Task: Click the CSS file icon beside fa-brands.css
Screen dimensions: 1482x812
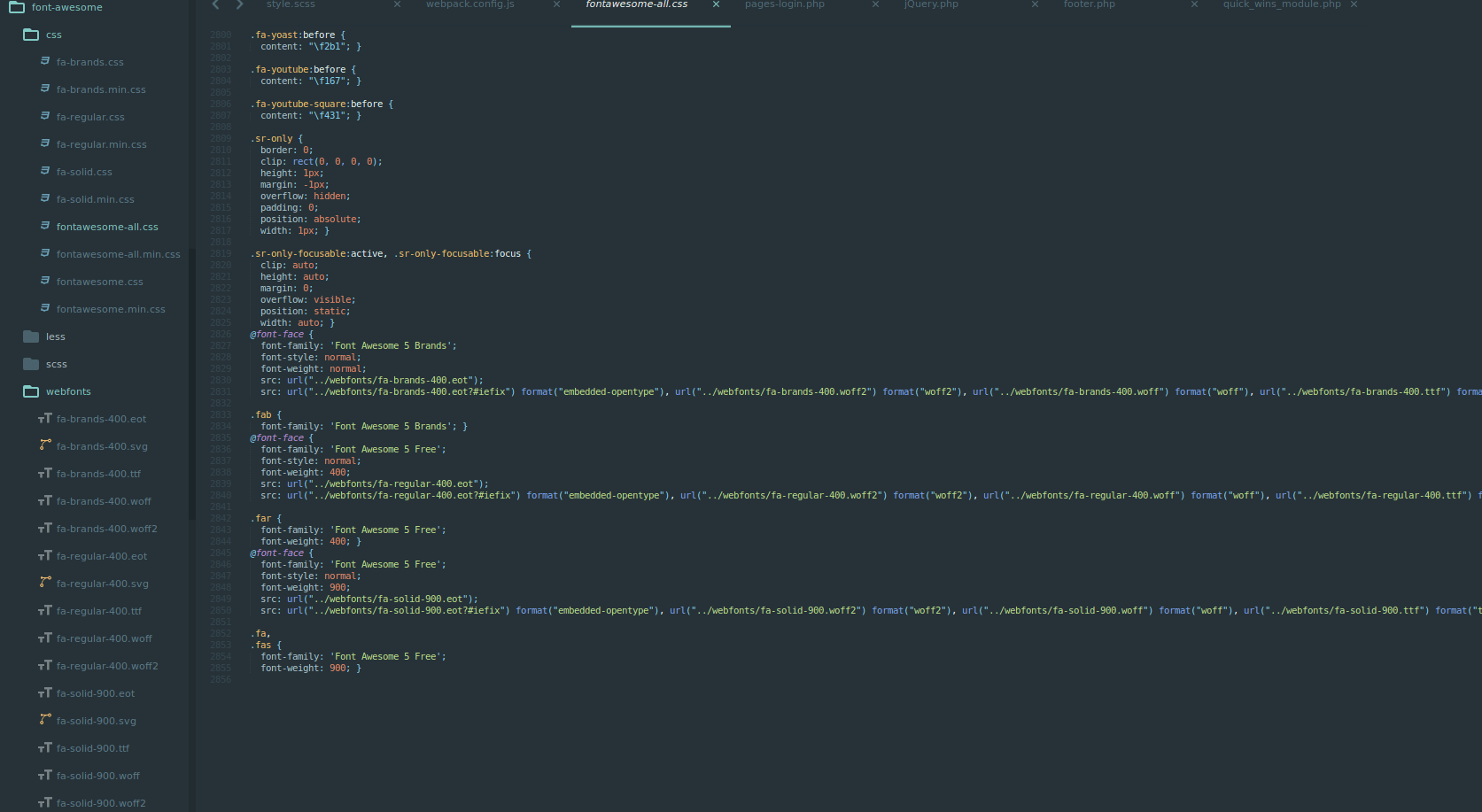Action: (x=45, y=61)
